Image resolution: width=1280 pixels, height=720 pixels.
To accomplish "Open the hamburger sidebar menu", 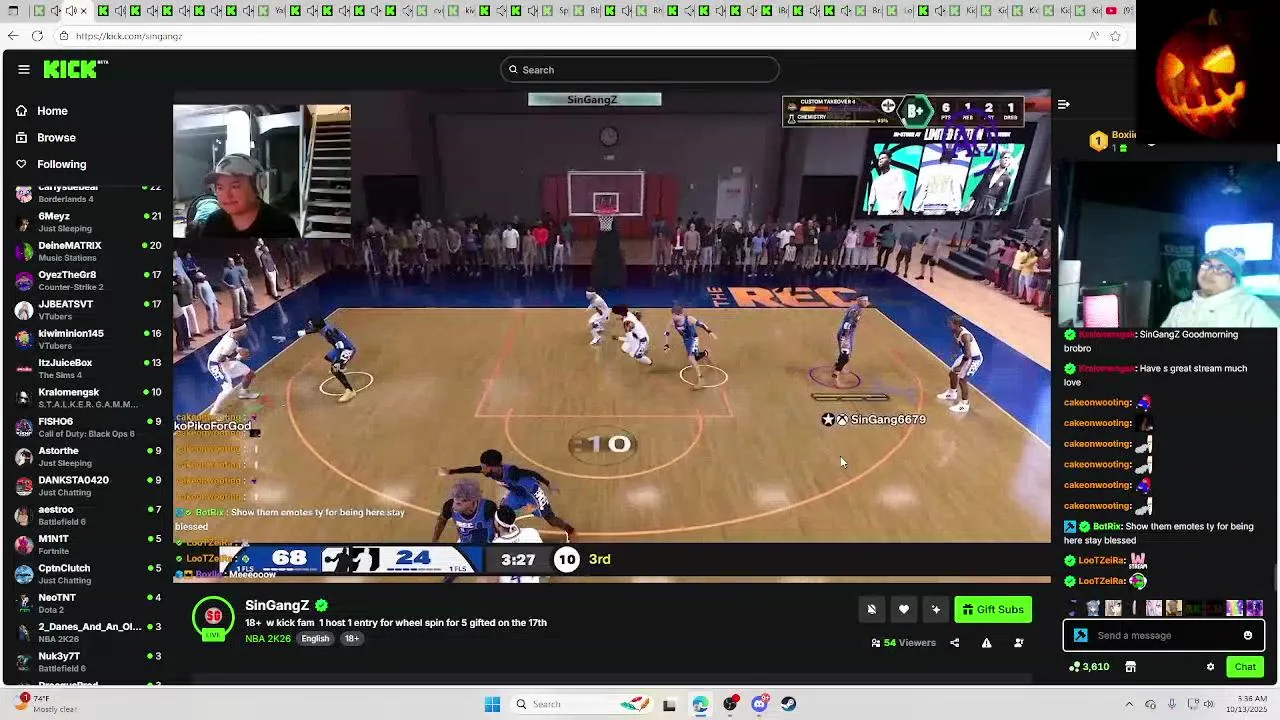I will pyautogui.click(x=24, y=69).
